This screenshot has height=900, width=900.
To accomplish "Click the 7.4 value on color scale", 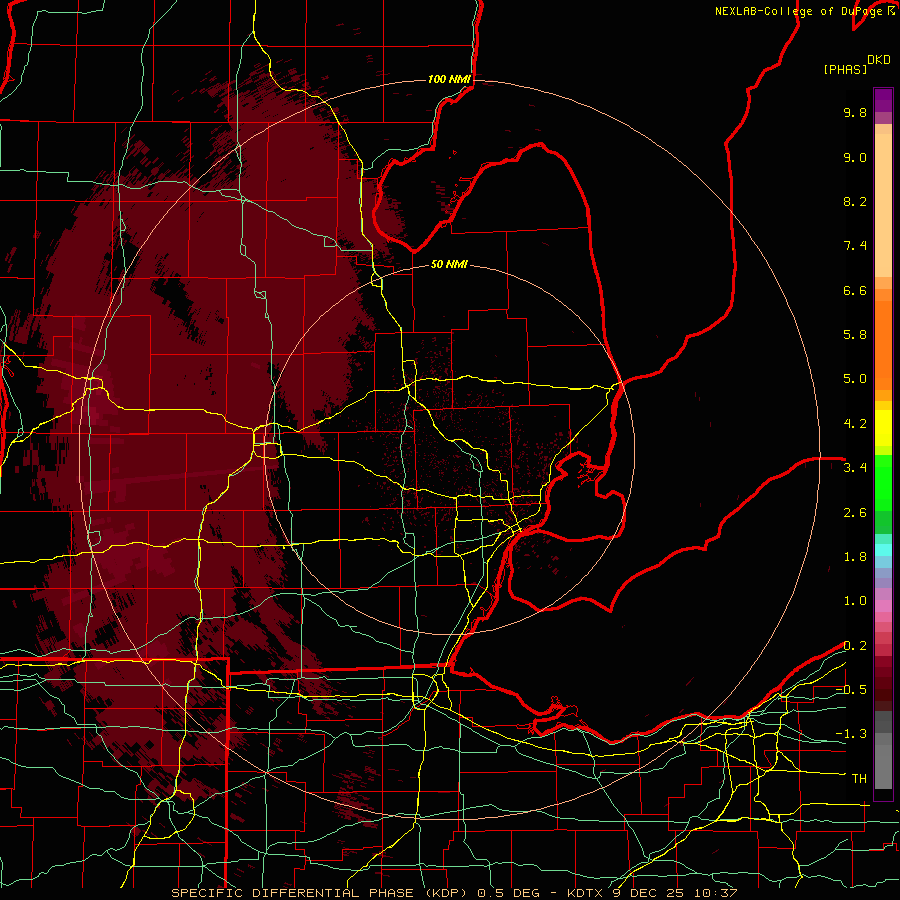I will click(x=855, y=246).
